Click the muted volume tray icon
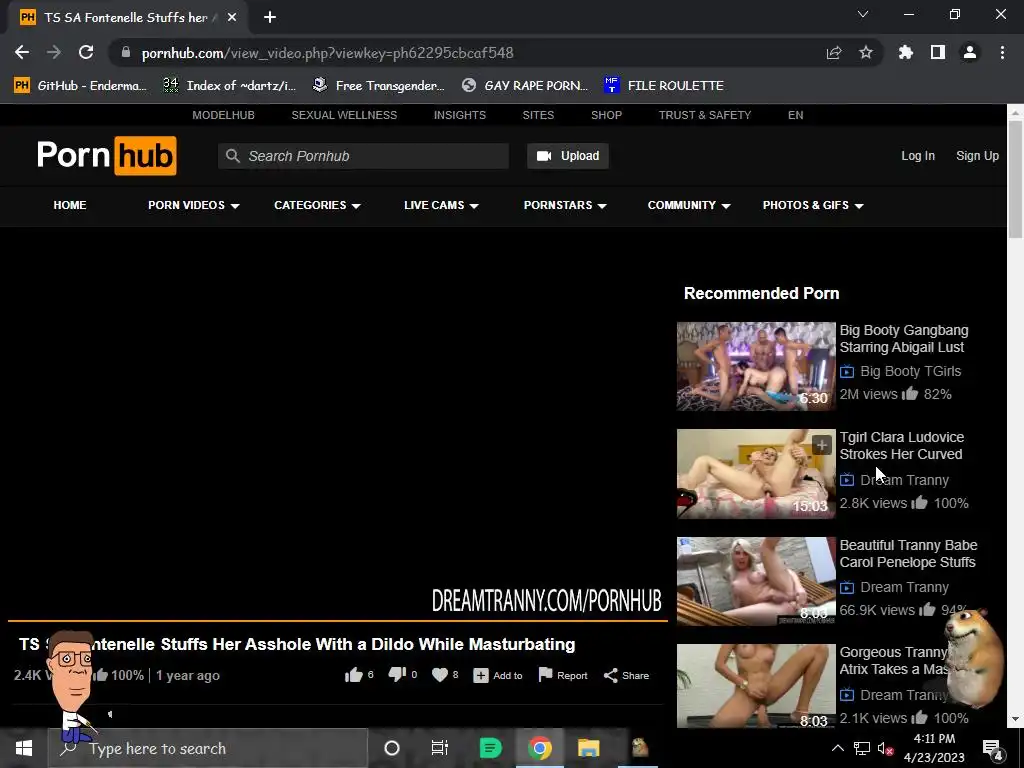Viewport: 1024px width, 768px height. tap(885, 748)
